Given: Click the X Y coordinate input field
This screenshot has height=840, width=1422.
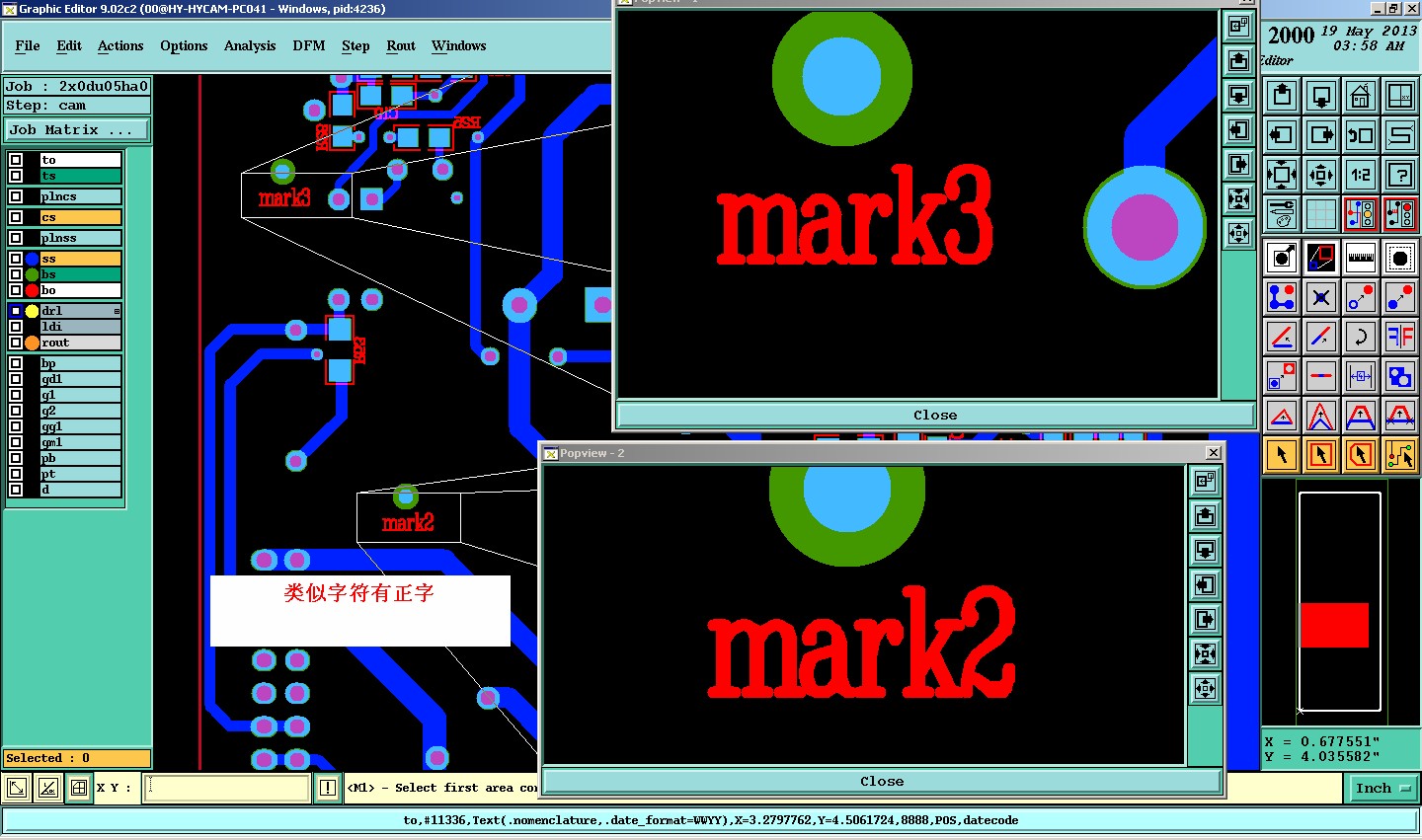Looking at the screenshot, I should [x=227, y=788].
